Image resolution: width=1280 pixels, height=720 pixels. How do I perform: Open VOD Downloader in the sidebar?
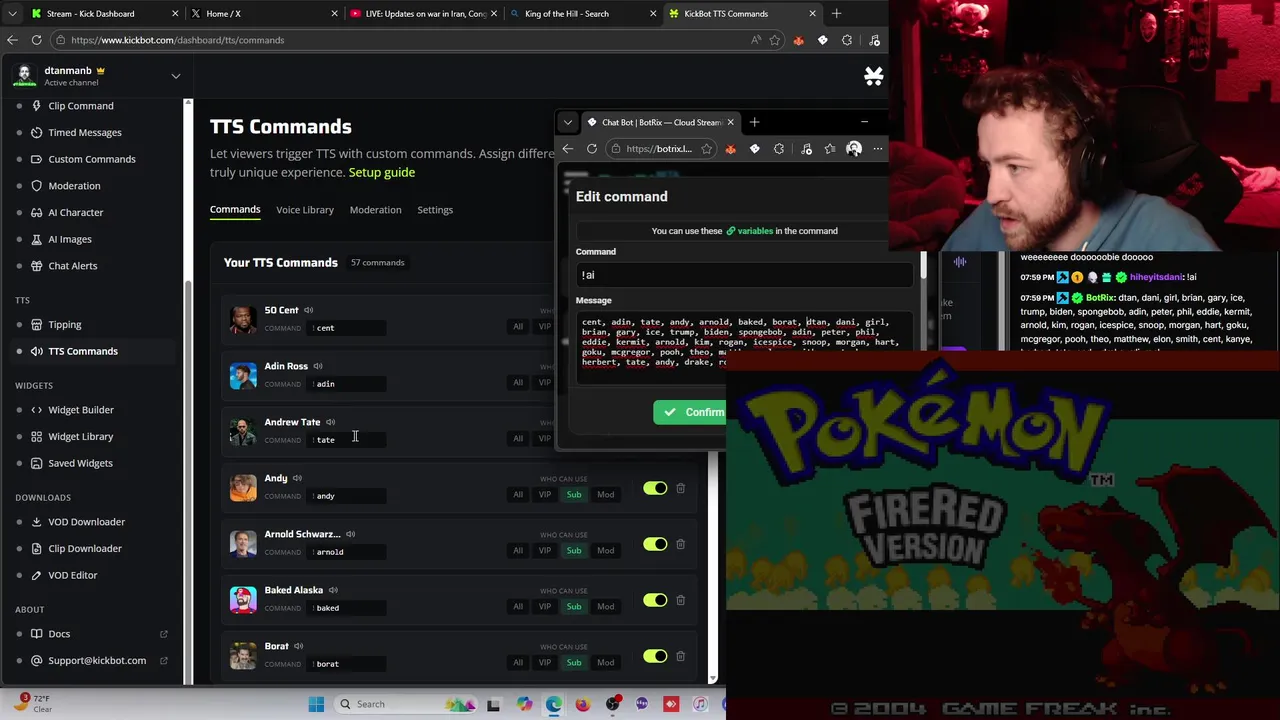pos(86,522)
